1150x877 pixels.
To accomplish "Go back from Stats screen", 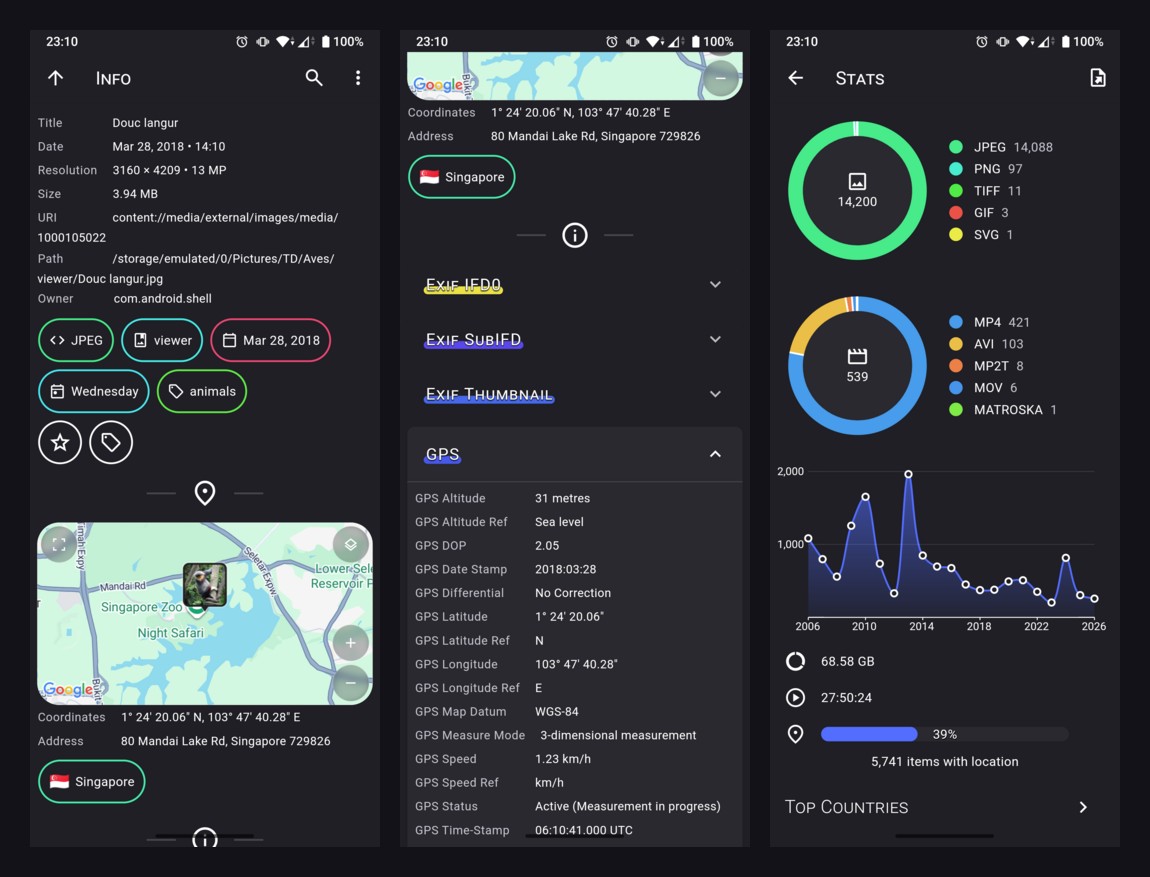I will [x=796, y=78].
